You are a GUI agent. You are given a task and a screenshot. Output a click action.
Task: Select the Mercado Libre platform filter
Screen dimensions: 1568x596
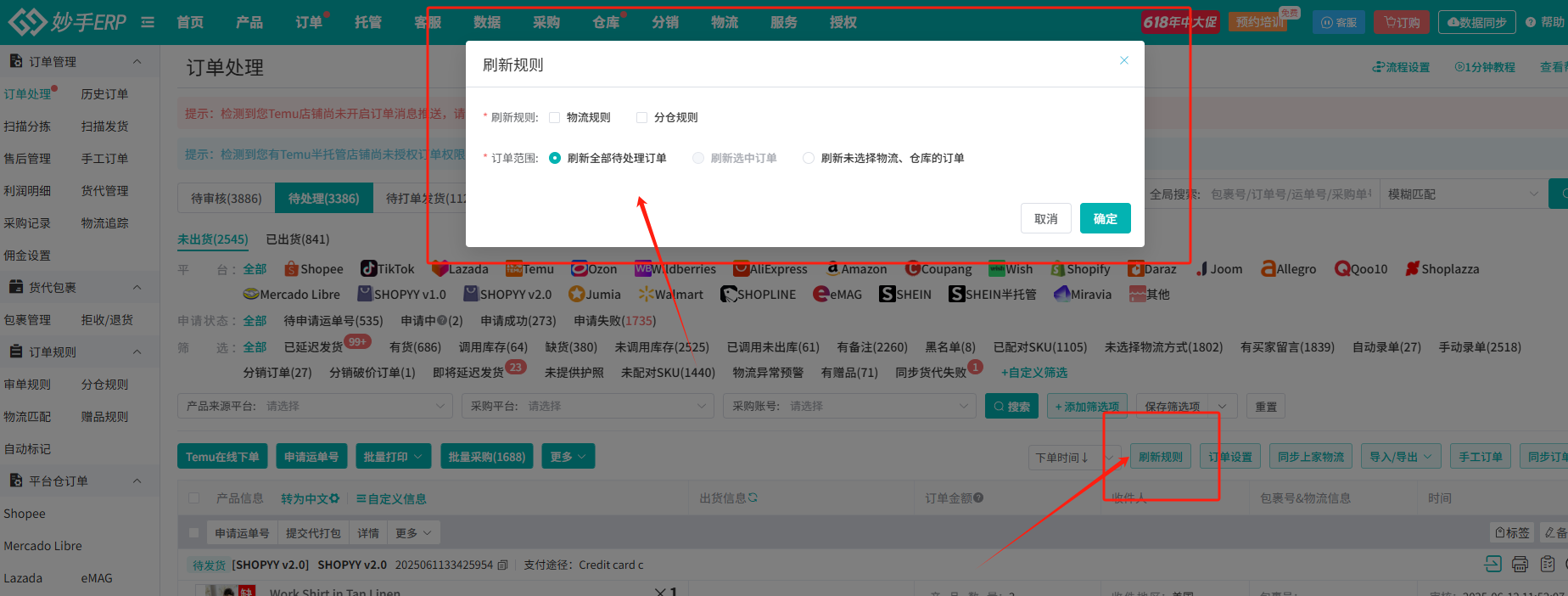[x=291, y=295]
